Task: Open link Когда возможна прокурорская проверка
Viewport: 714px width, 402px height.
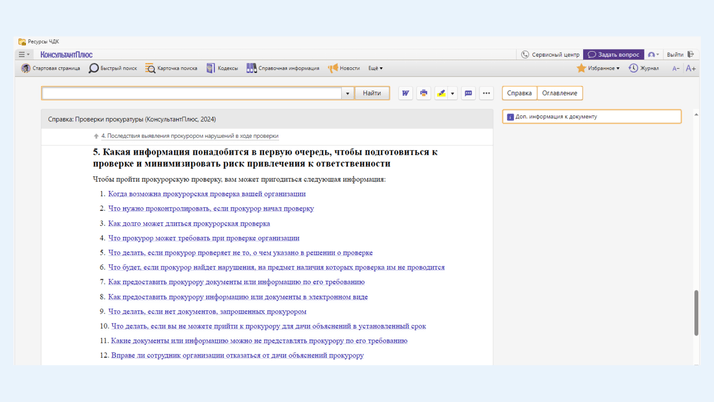Action: pyautogui.click(x=207, y=194)
